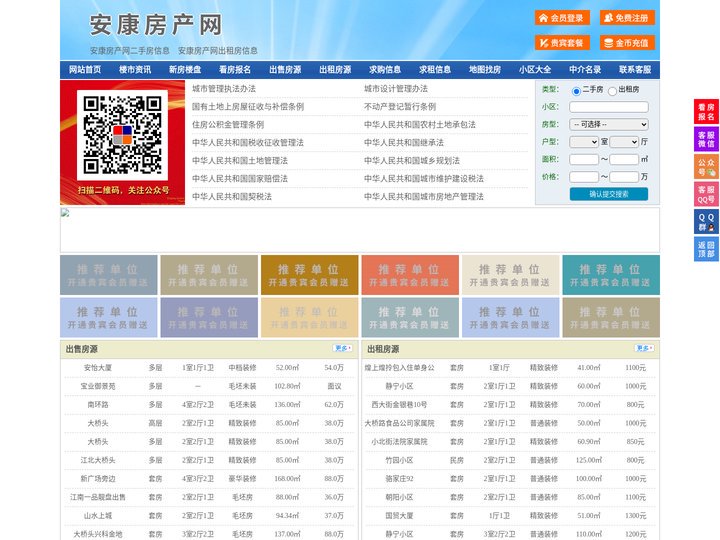The image size is (720, 540).
Task: Click the salmon red 推荐单位 tile
Action: click(x=410, y=275)
